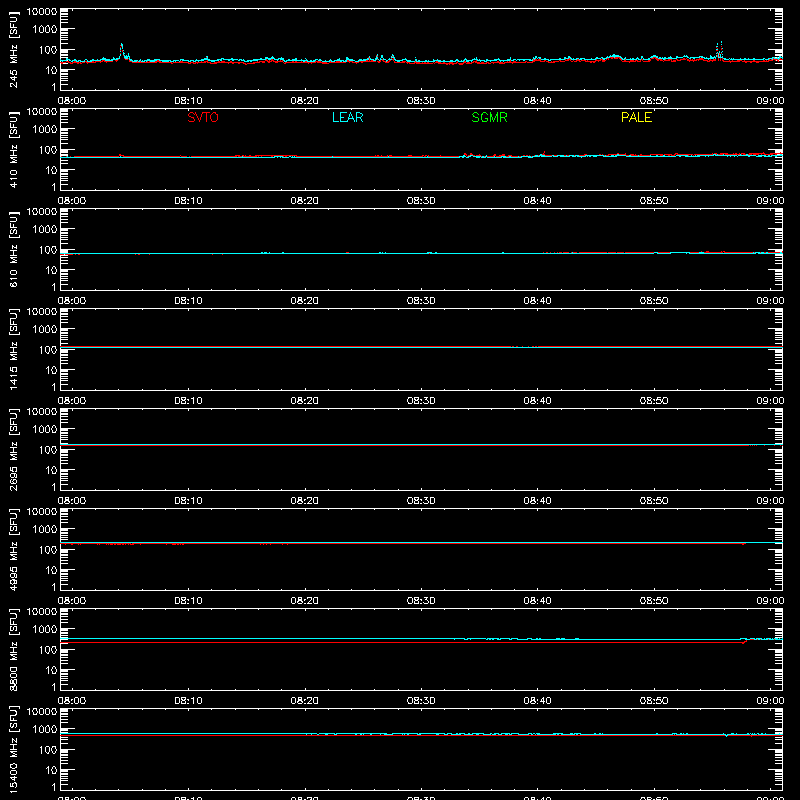
Task: Click 08:20 tick label under 2695 MHz panel
Action: [305, 501]
